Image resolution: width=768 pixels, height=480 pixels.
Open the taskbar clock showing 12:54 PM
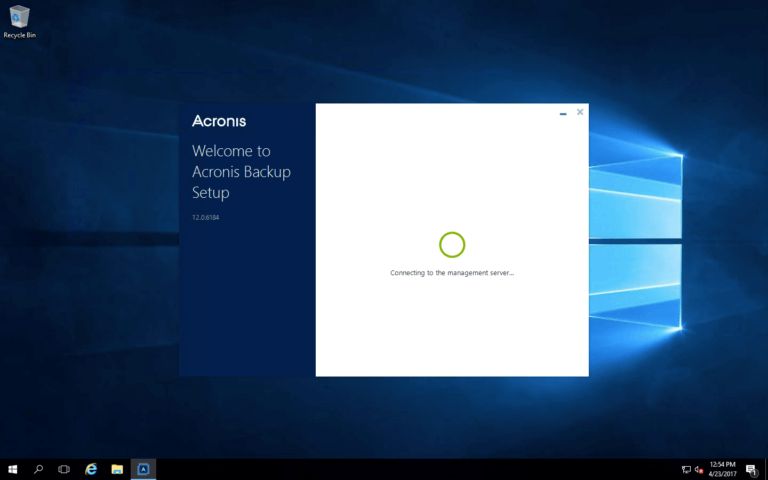point(722,469)
